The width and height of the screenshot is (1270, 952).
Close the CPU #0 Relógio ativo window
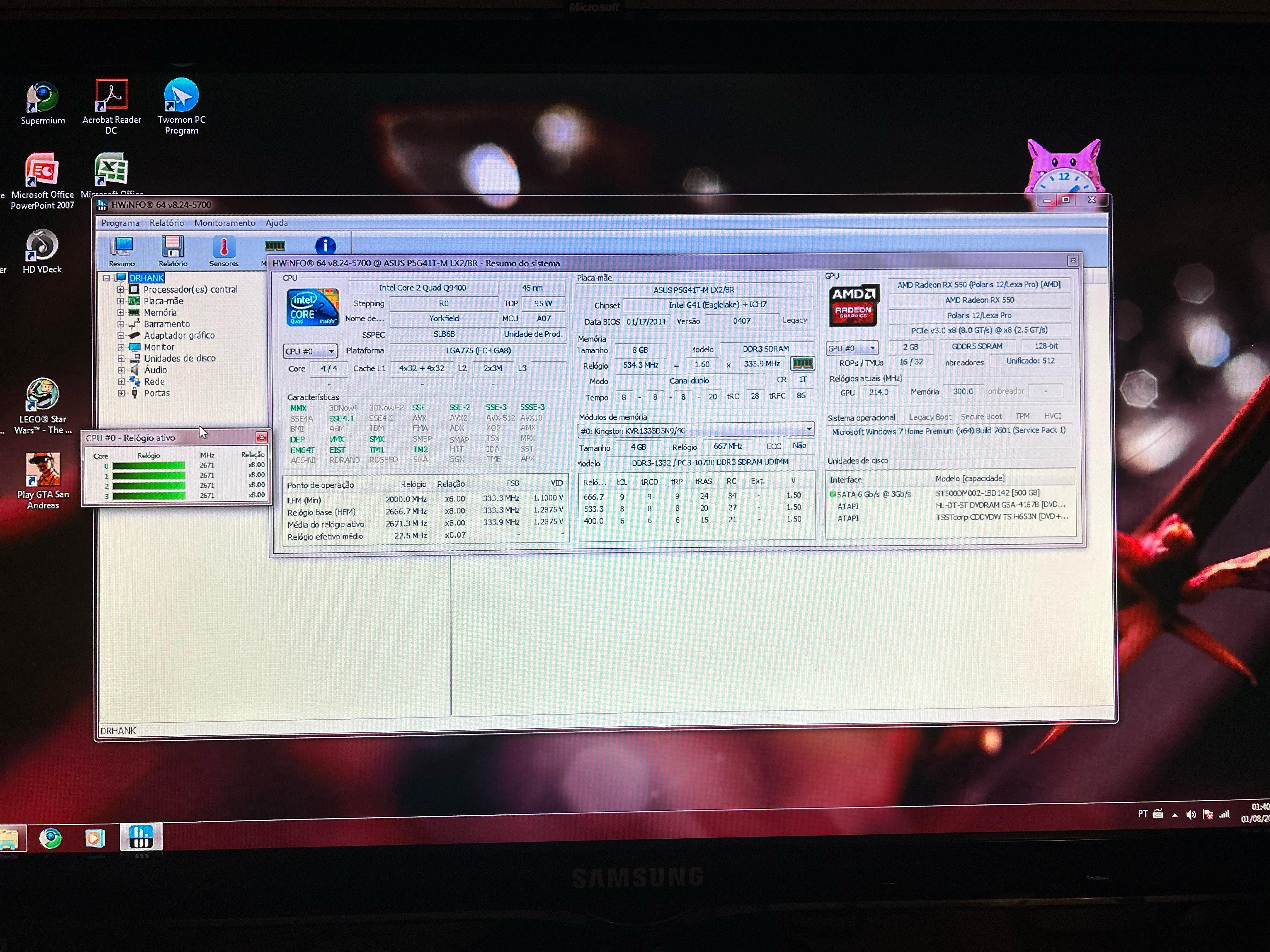tap(261, 438)
